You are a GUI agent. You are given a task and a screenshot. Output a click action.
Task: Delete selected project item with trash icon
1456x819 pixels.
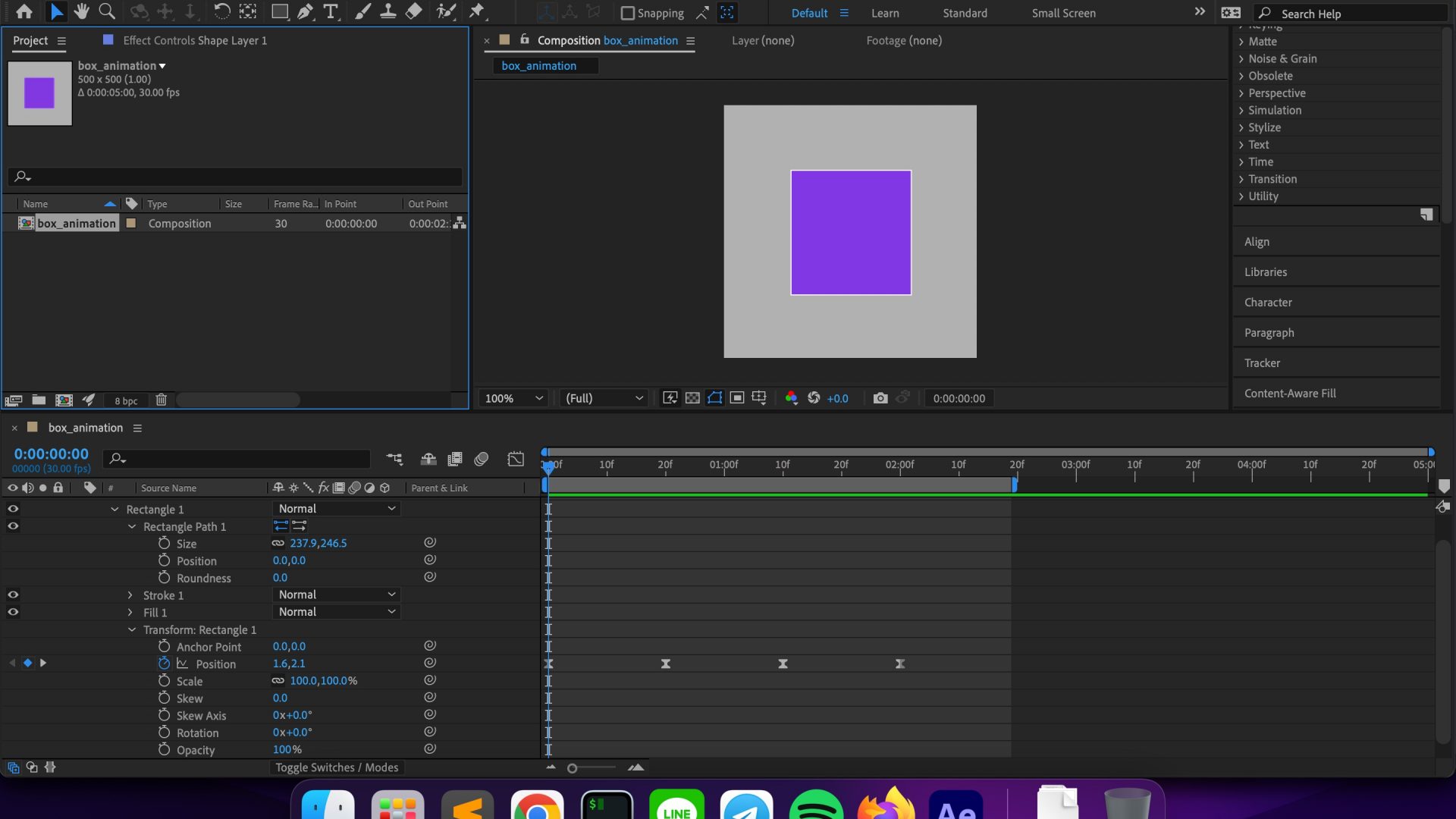point(161,400)
